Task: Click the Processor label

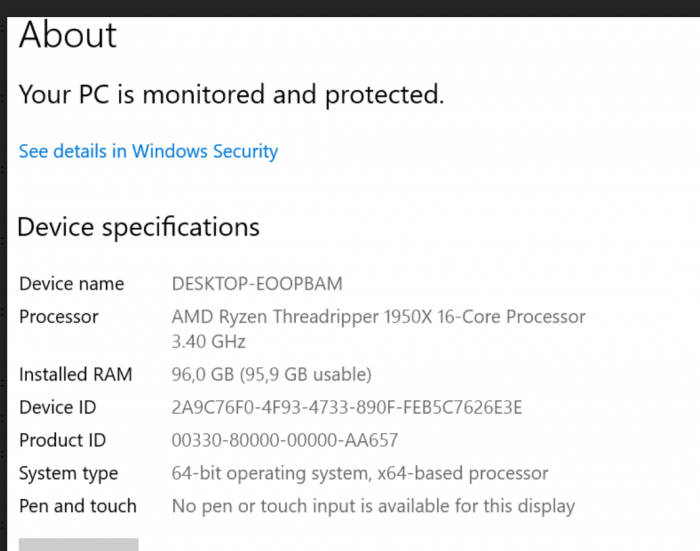Action: pos(58,317)
